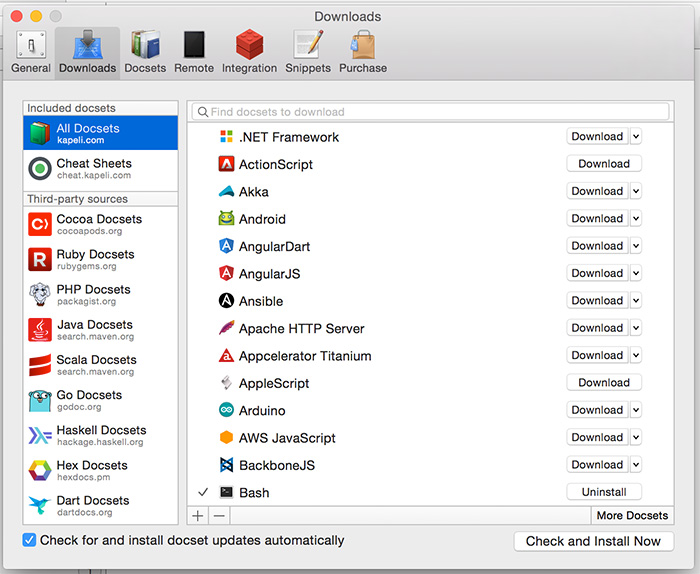Expand AngularDart download version dropdown
This screenshot has height=574, width=700.
pyautogui.click(x=636, y=245)
